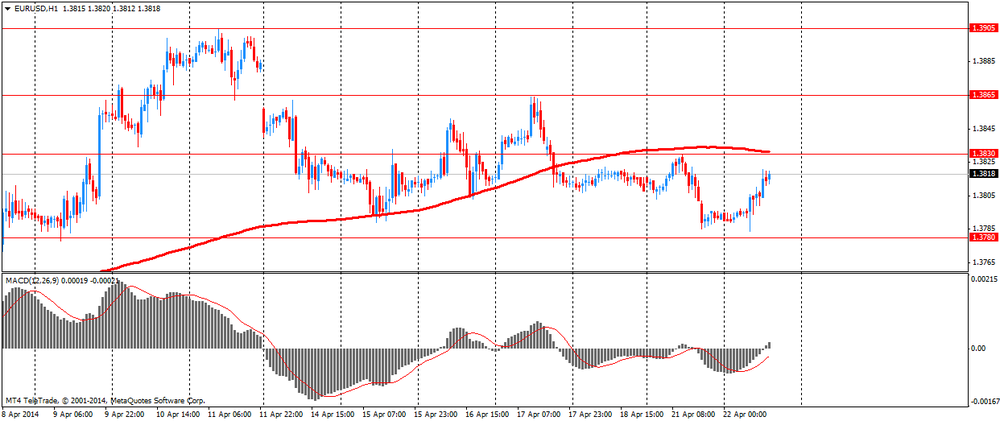Open the dropdown arrow beside EURUSD,H1
The height and width of the screenshot is (421, 1000).
point(8,8)
